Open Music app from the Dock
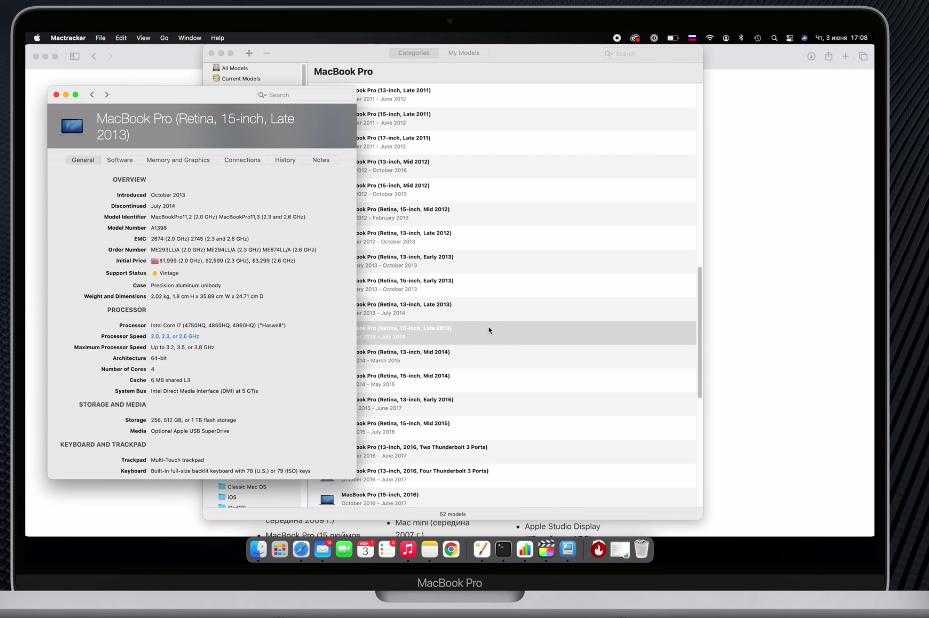The image size is (929, 618). pos(408,549)
